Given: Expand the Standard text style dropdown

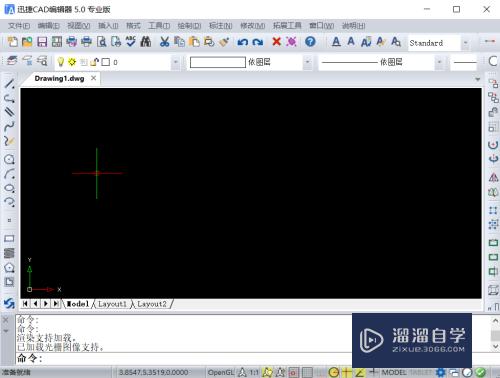Looking at the screenshot, I should click(x=465, y=43).
